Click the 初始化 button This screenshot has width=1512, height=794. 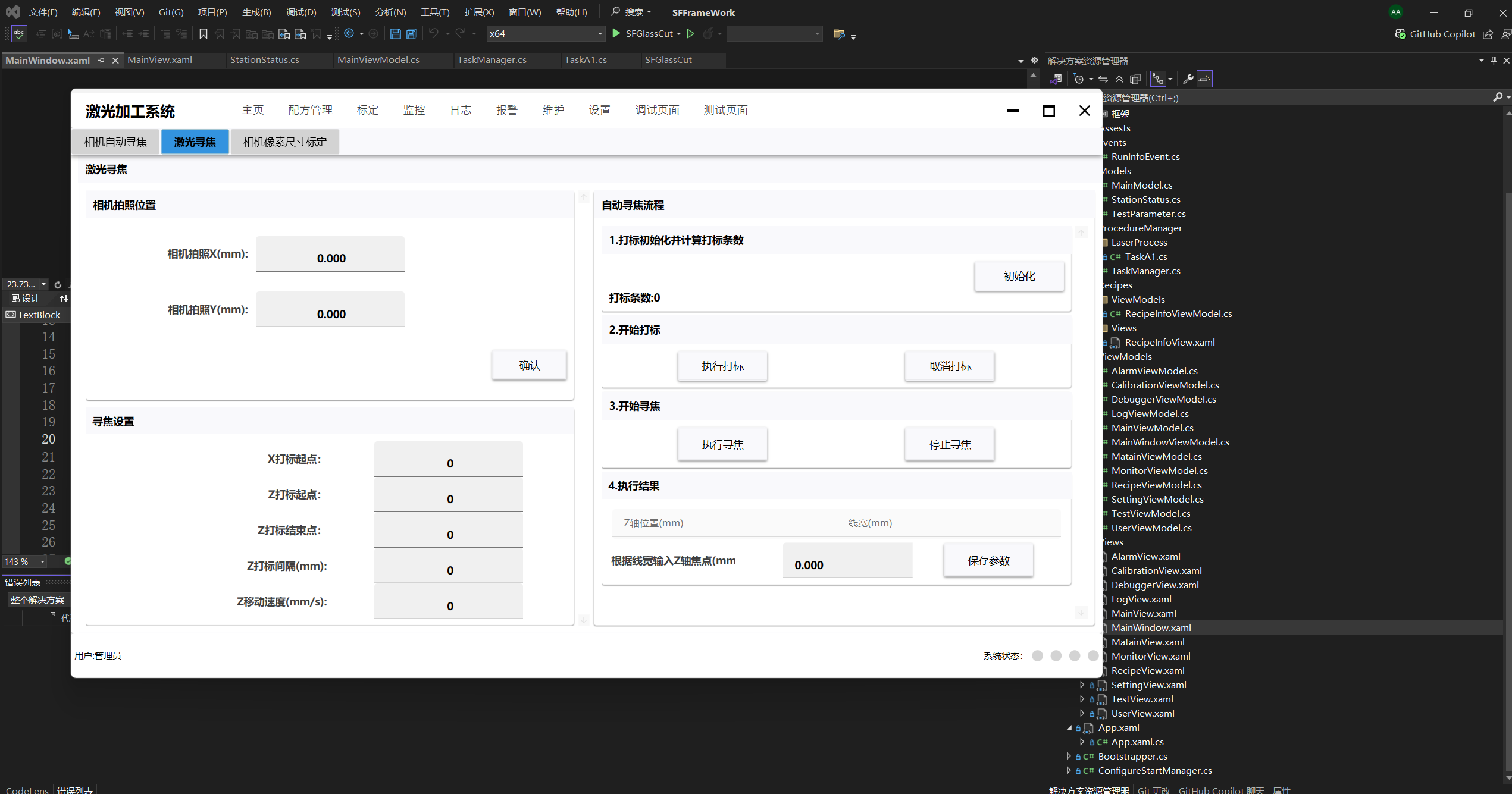[x=1019, y=276]
